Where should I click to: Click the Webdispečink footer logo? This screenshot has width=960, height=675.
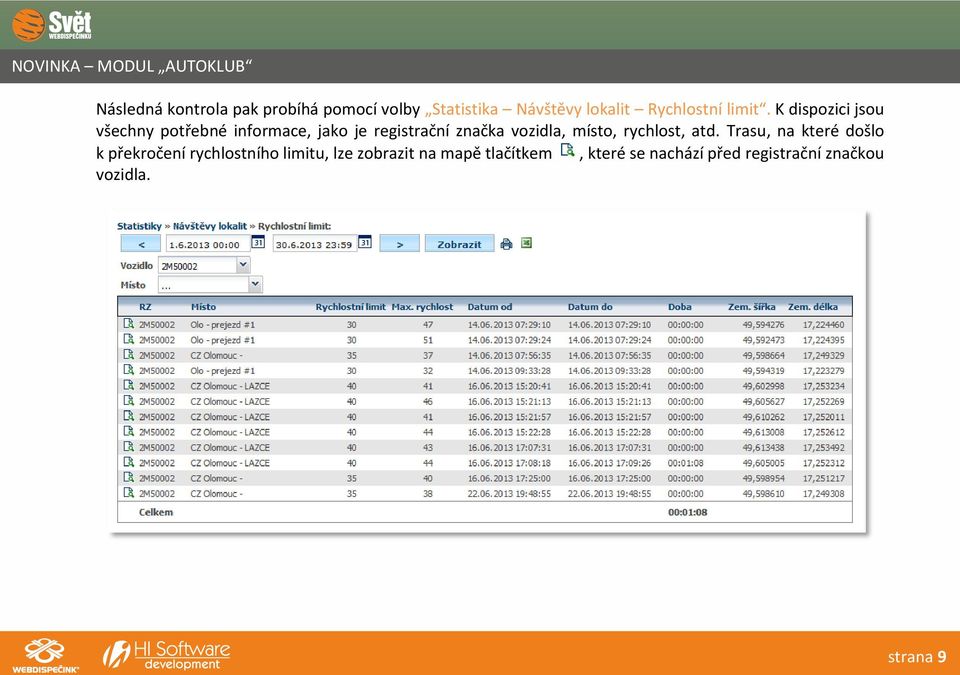pos(45,655)
